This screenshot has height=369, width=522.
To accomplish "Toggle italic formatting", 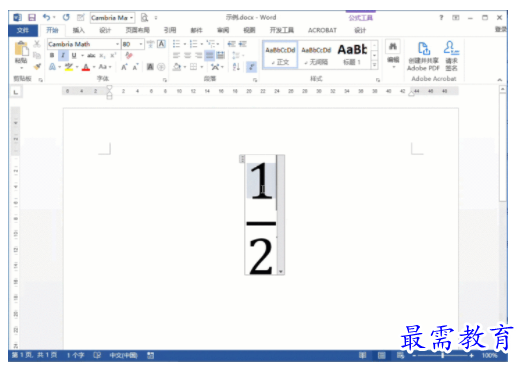I will 63,55.
